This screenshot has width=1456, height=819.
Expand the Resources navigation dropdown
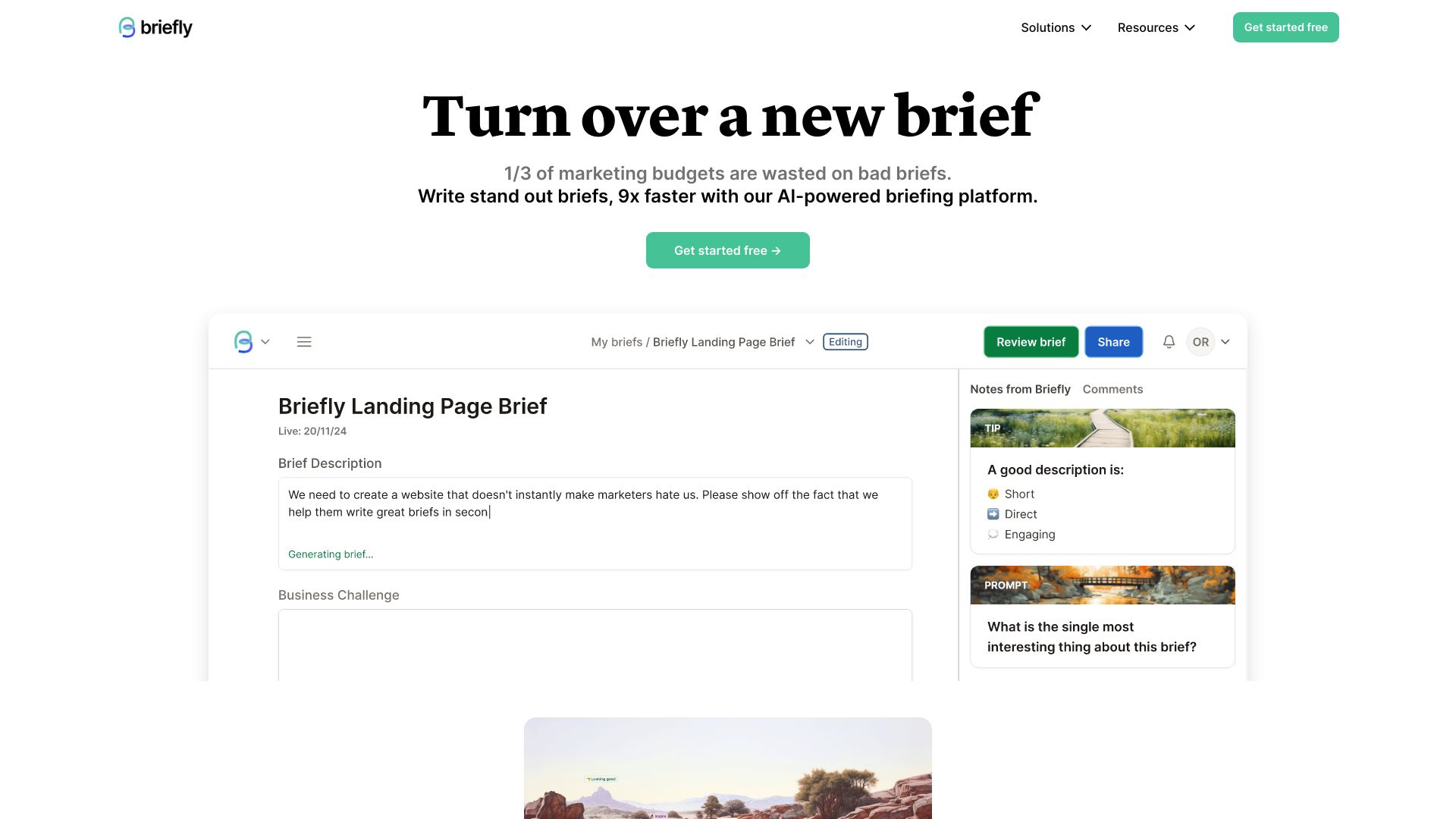(1156, 27)
